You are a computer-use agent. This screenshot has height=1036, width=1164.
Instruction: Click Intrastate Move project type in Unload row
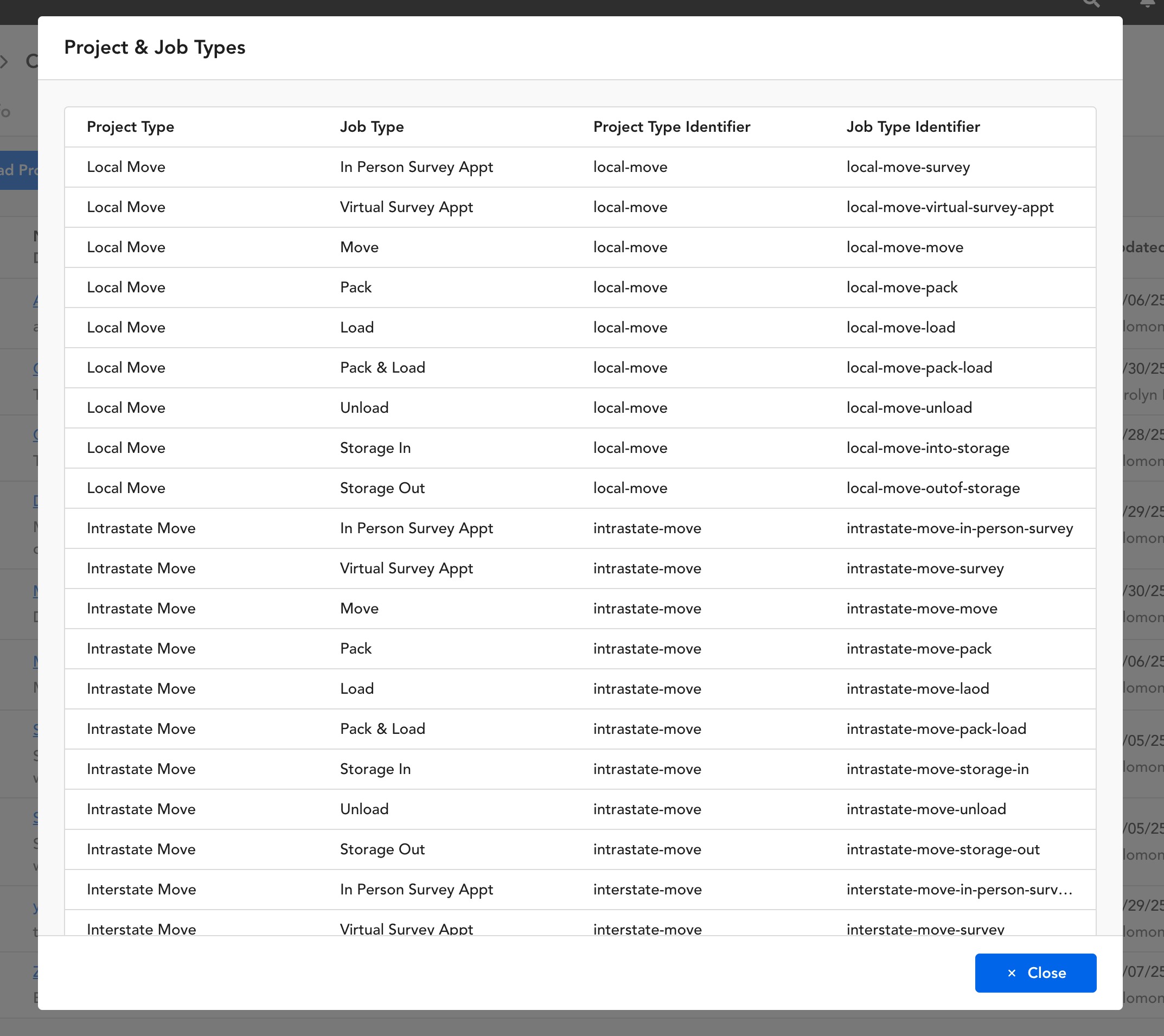point(140,809)
